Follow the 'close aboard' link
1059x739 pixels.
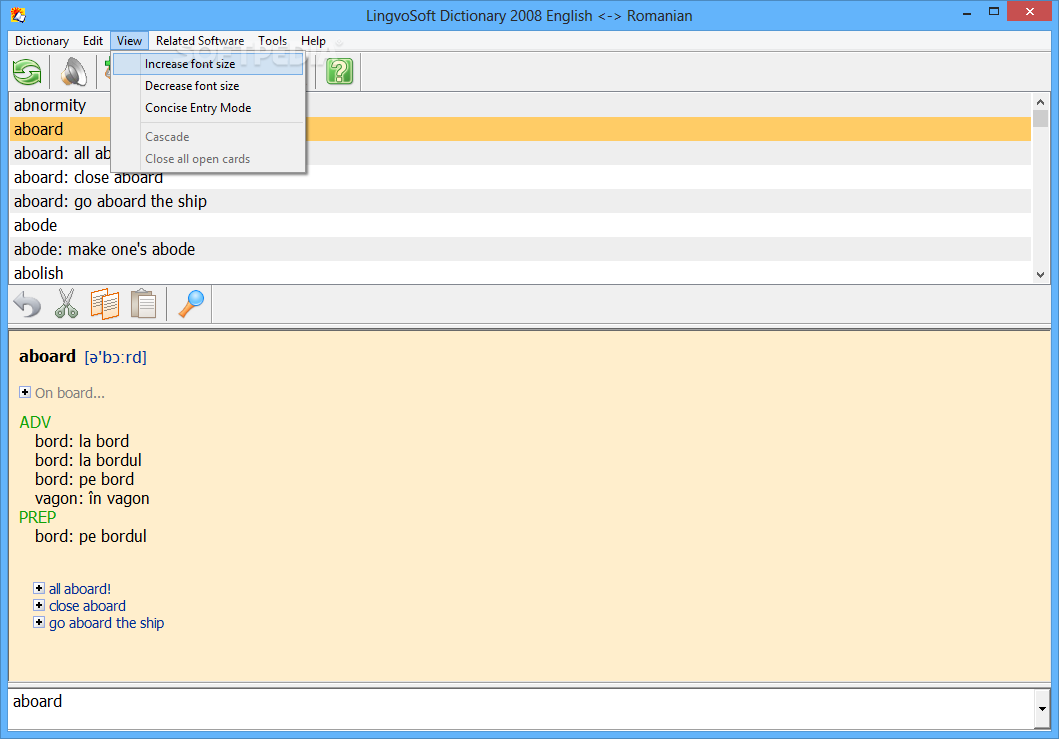(87, 606)
